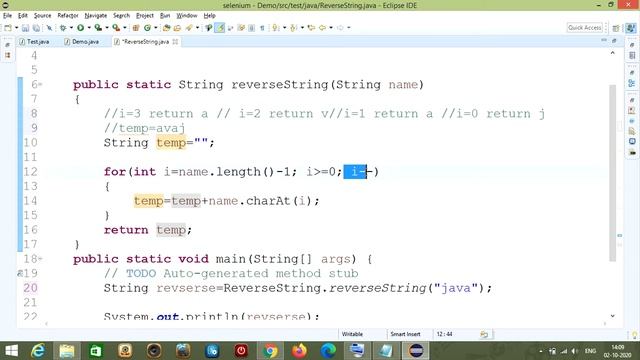The image size is (640, 360).
Task: Close the ReverseString.java tab
Action: tap(175, 42)
